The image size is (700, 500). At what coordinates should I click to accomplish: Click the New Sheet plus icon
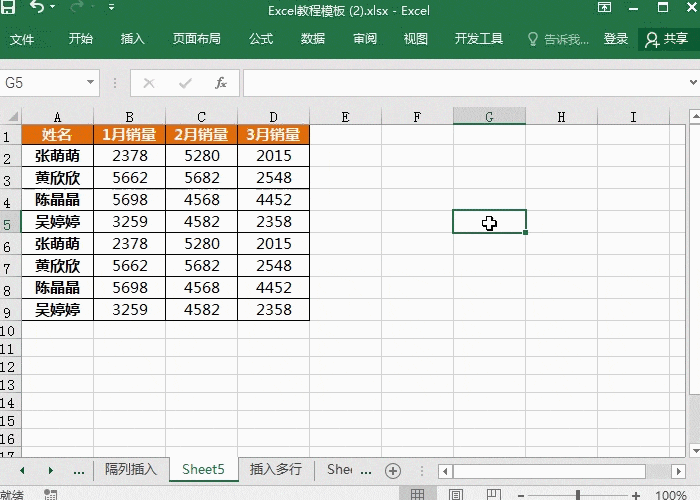click(x=393, y=471)
